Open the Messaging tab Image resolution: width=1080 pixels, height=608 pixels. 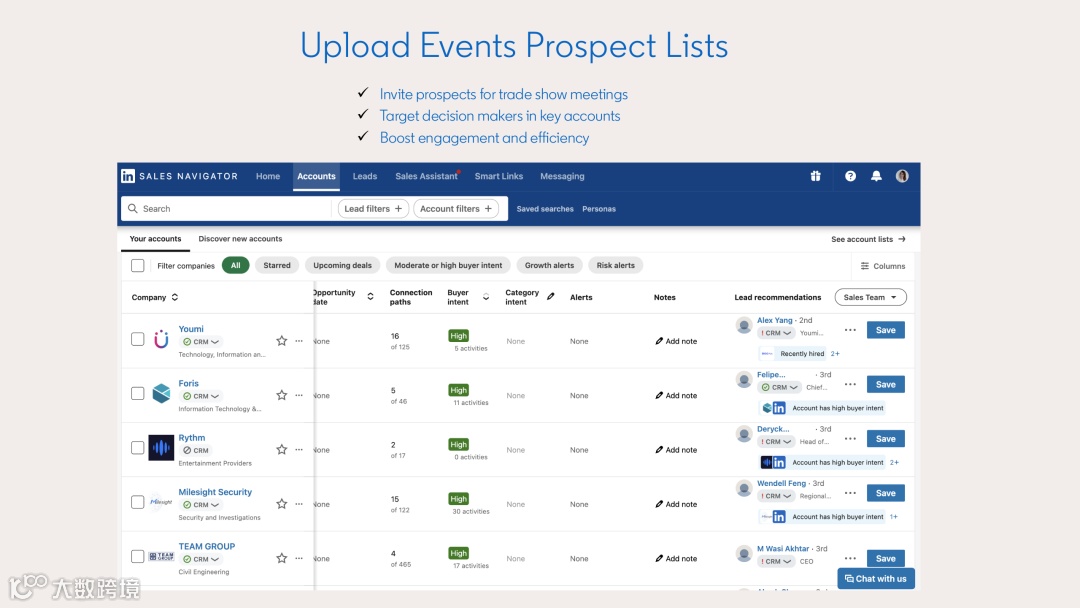click(562, 176)
